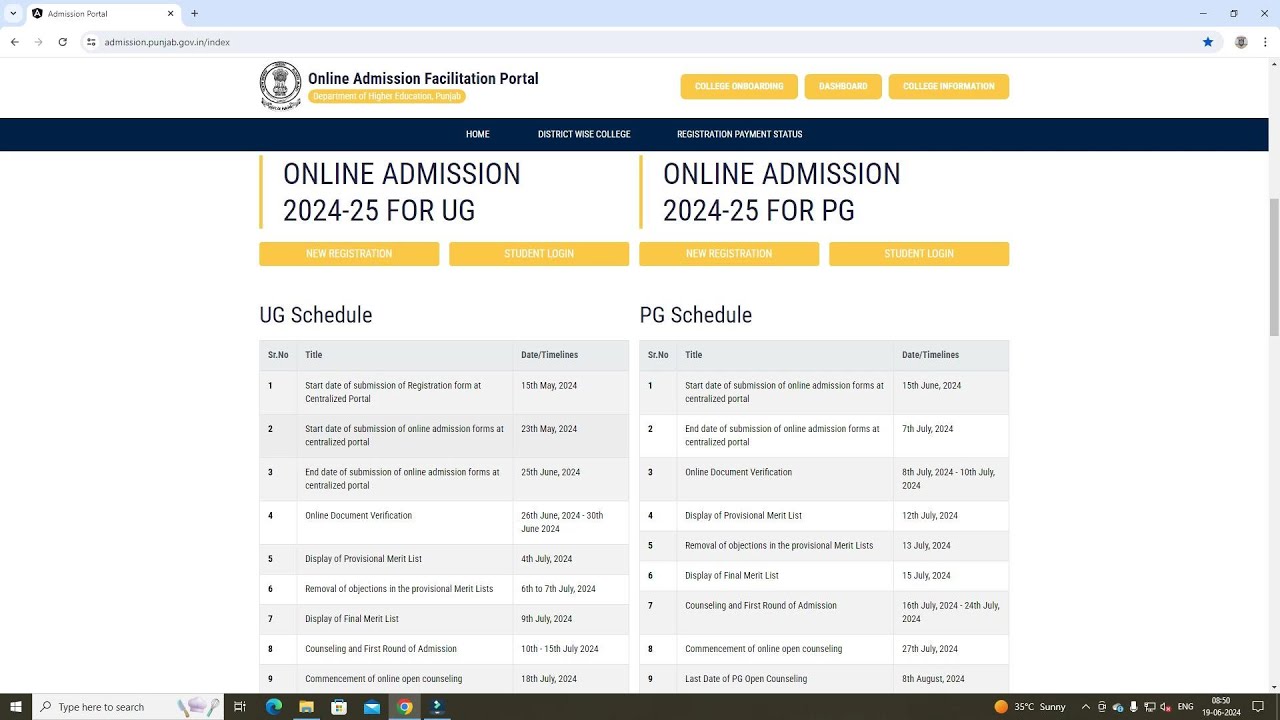Click the address bar URL
1280x720 pixels.
coord(167,42)
